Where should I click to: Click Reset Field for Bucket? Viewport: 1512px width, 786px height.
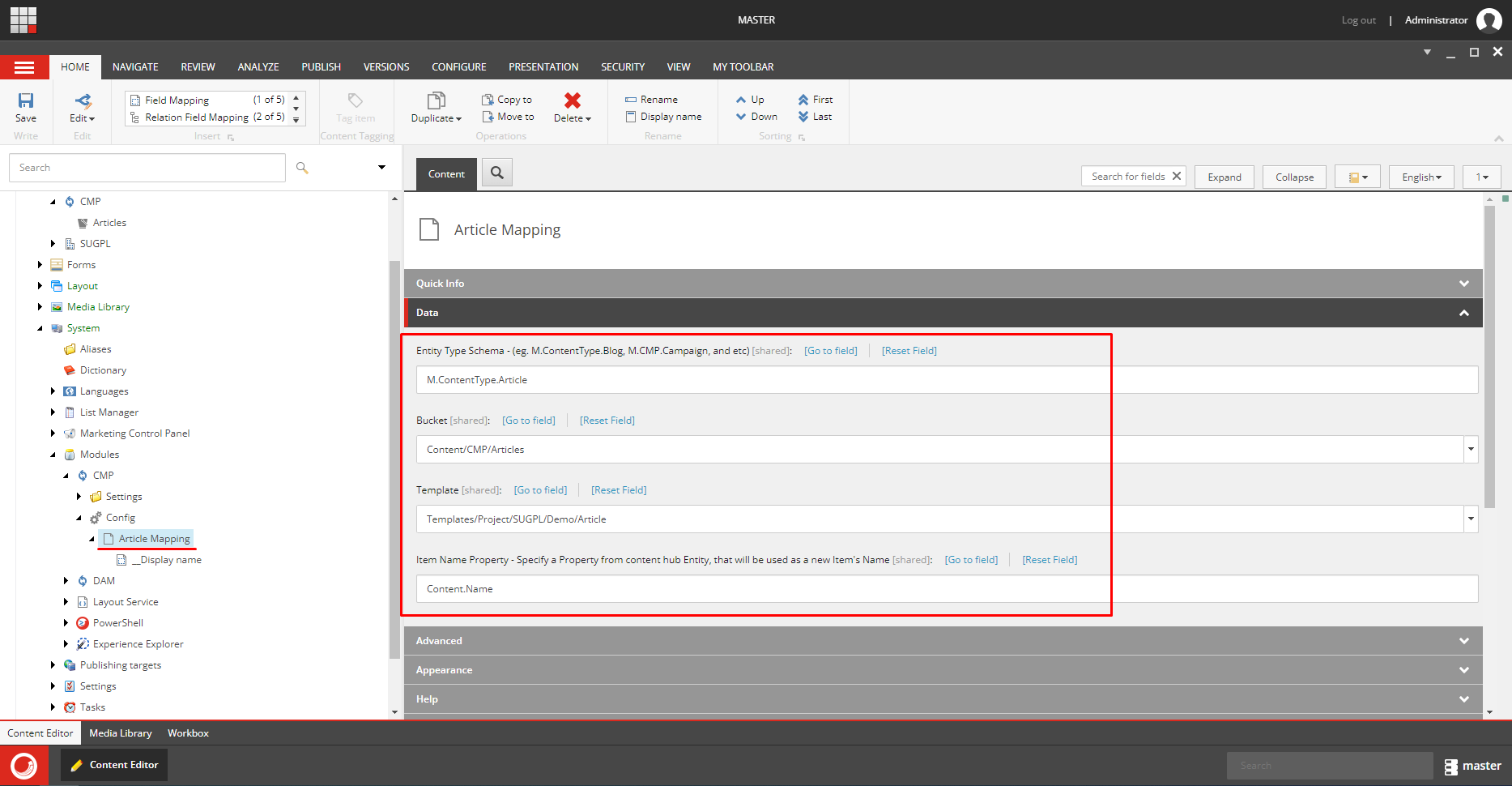pyautogui.click(x=607, y=421)
